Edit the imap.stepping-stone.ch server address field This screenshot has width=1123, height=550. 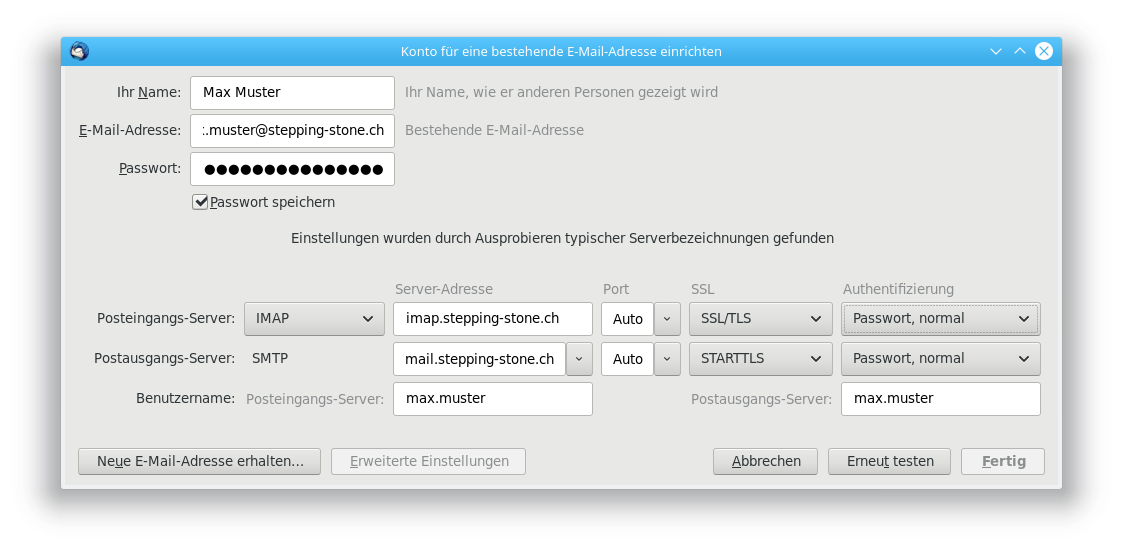click(x=492, y=319)
